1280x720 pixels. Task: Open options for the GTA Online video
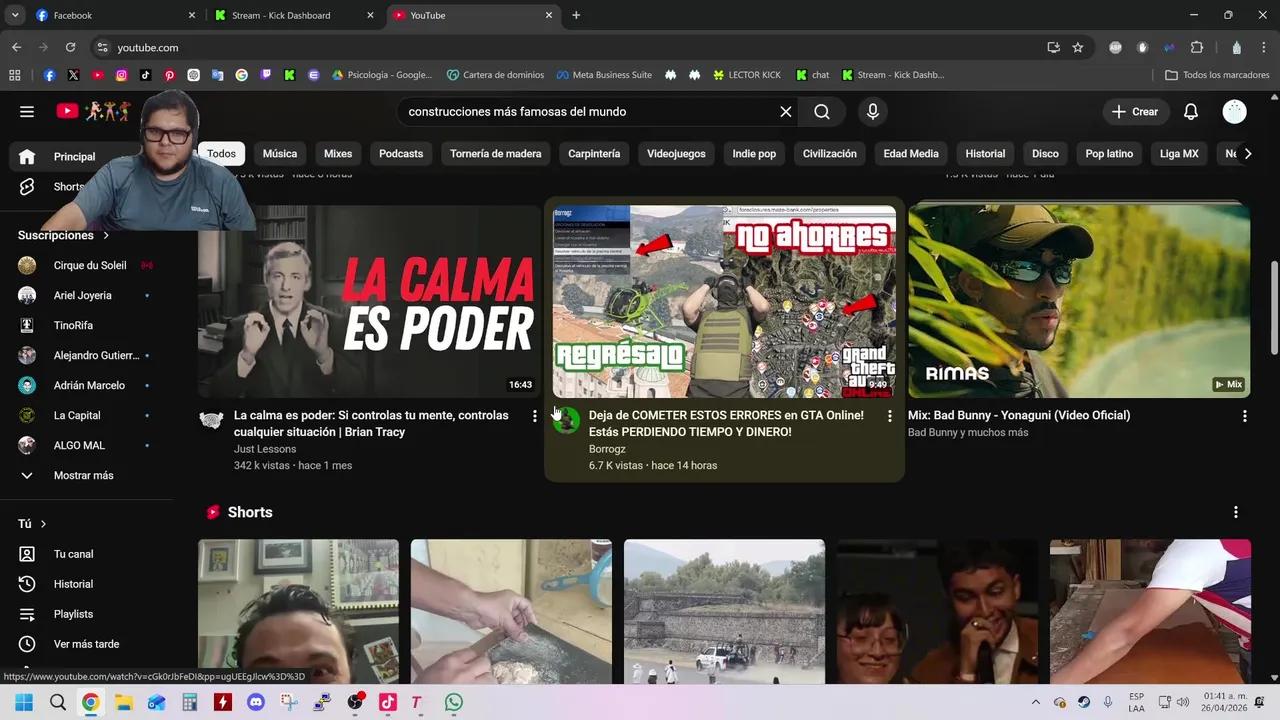point(890,416)
